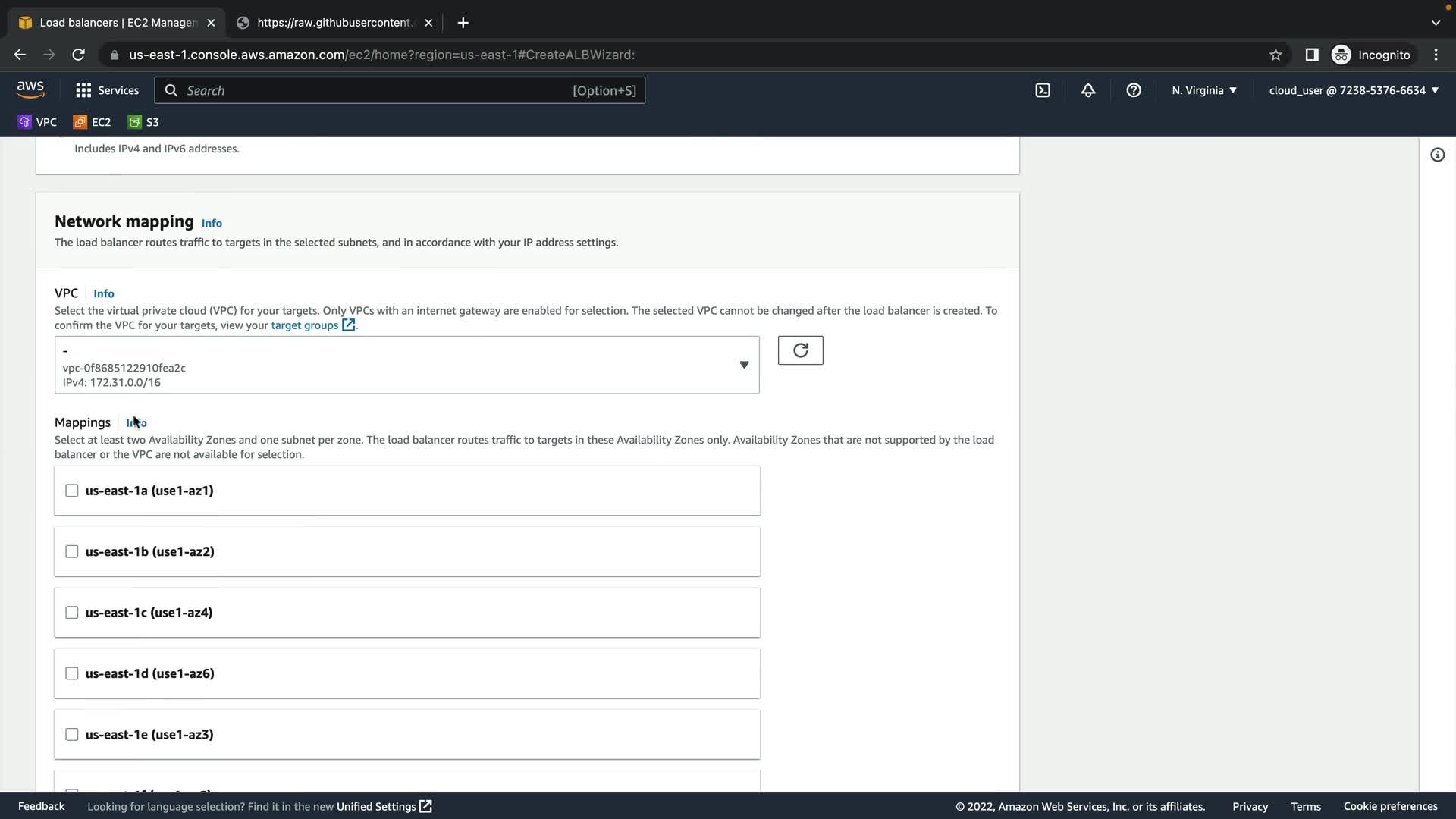Click Info link beside Network mapping
Image resolution: width=1456 pixels, height=819 pixels.
(x=212, y=223)
